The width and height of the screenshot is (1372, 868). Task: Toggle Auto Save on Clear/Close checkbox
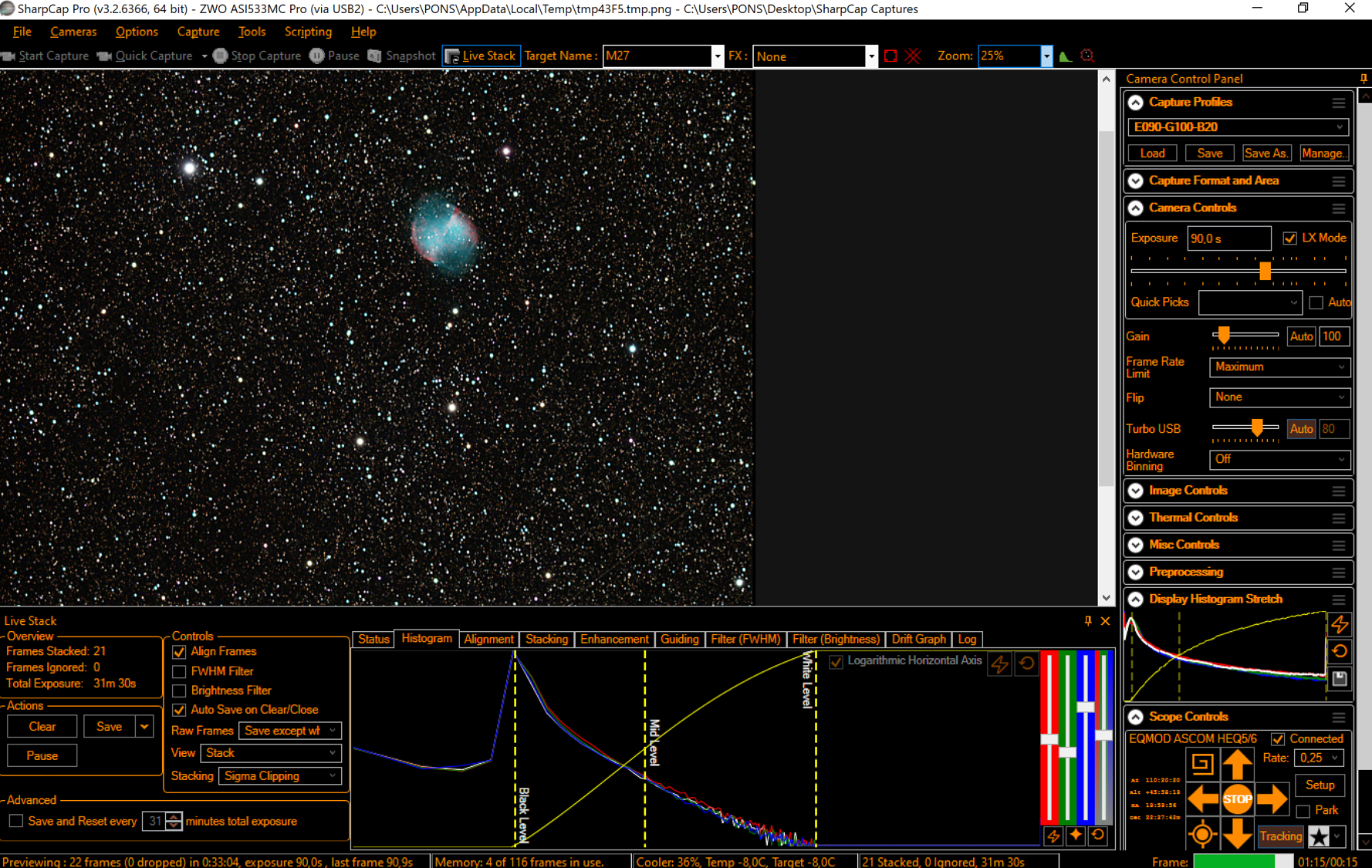point(179,710)
